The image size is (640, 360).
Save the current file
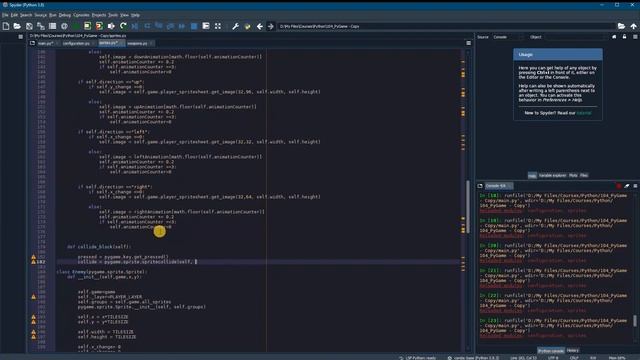coord(29,26)
